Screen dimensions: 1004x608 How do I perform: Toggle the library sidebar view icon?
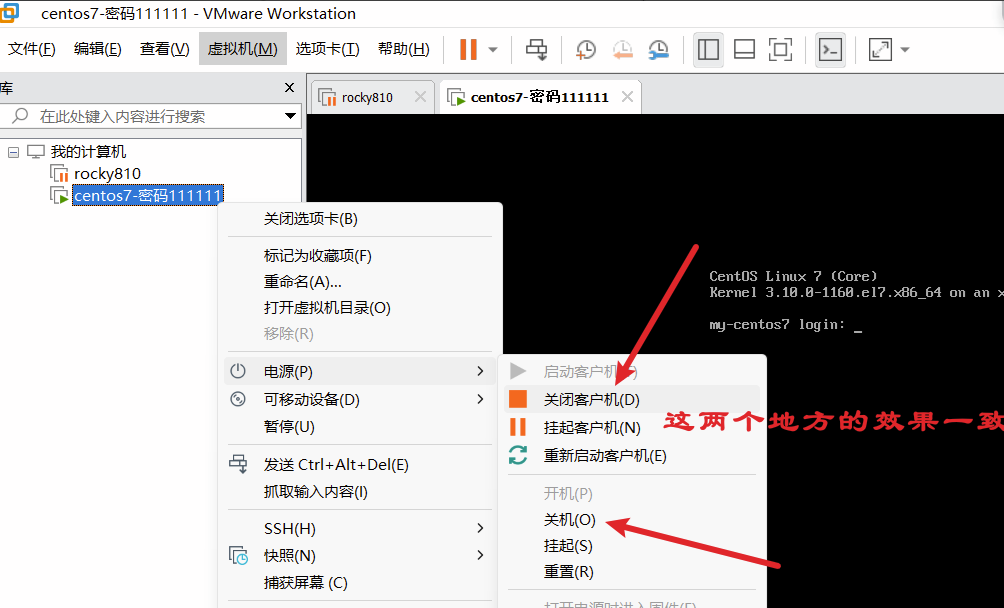point(708,49)
